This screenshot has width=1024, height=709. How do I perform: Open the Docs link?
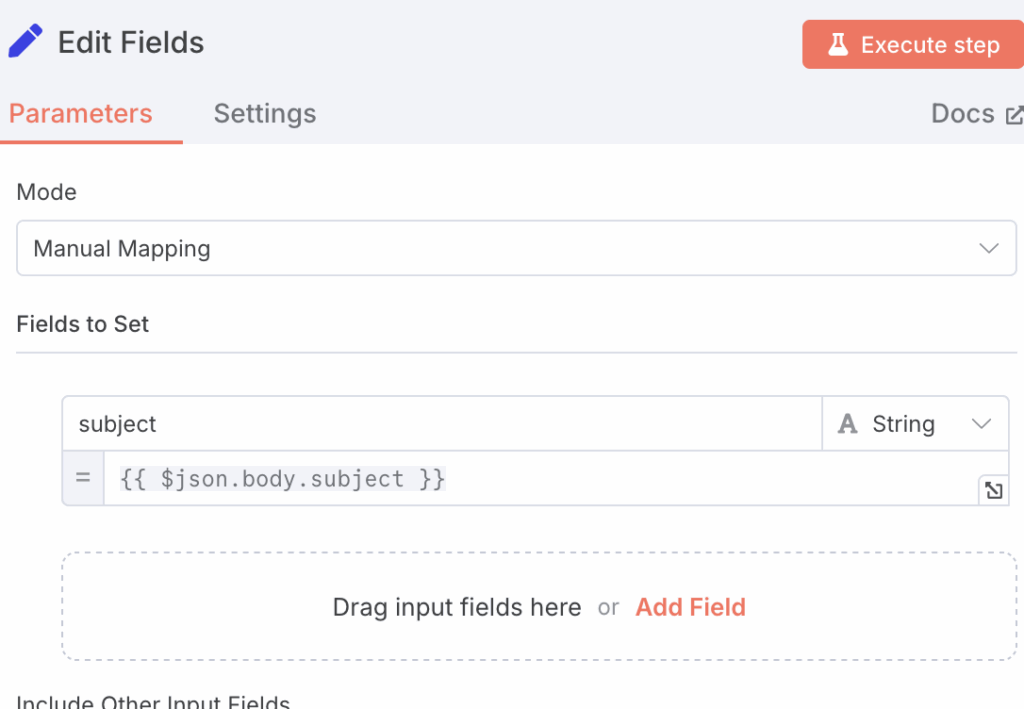[962, 114]
